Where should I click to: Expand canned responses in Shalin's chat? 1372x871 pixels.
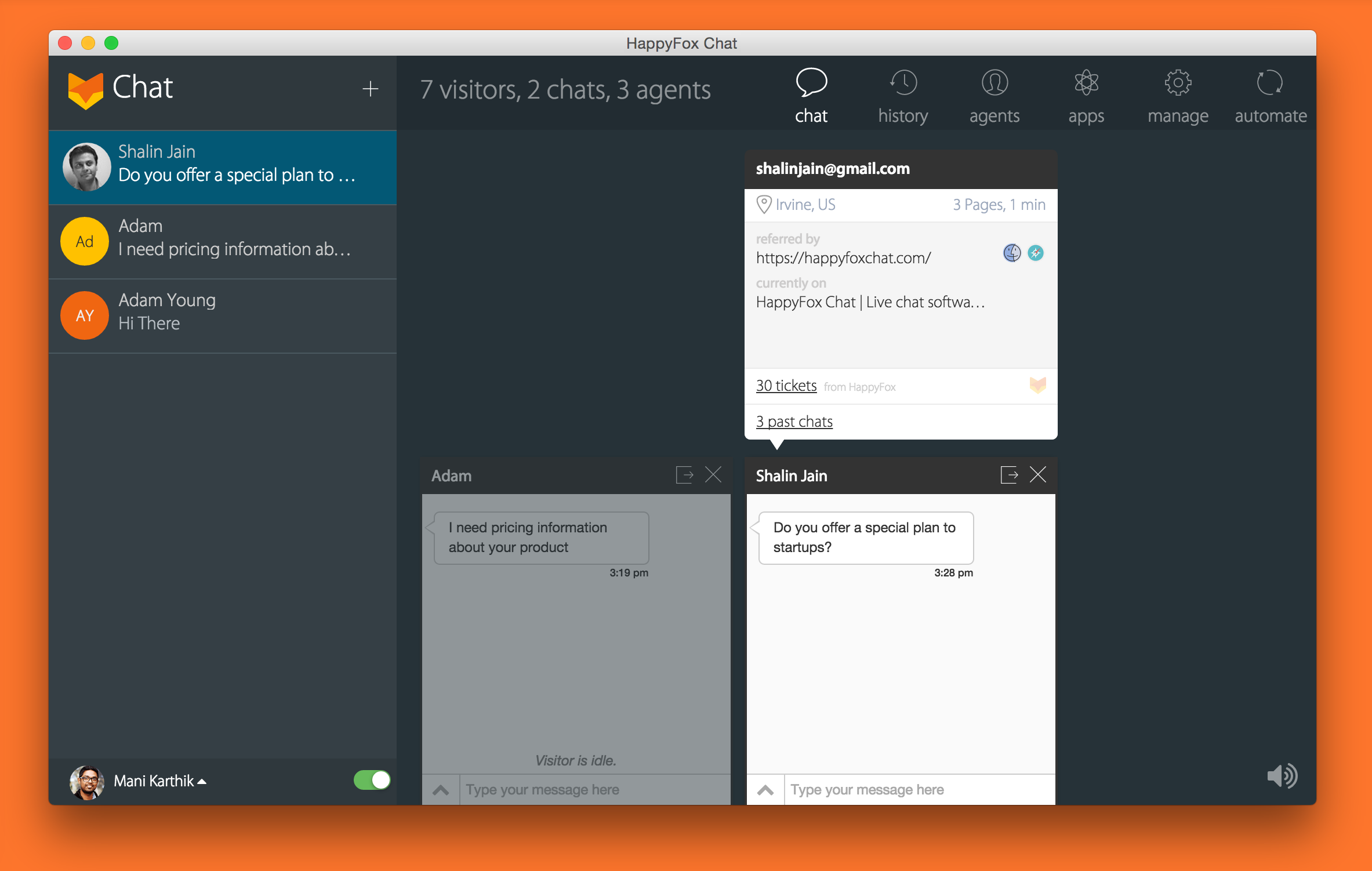(765, 790)
